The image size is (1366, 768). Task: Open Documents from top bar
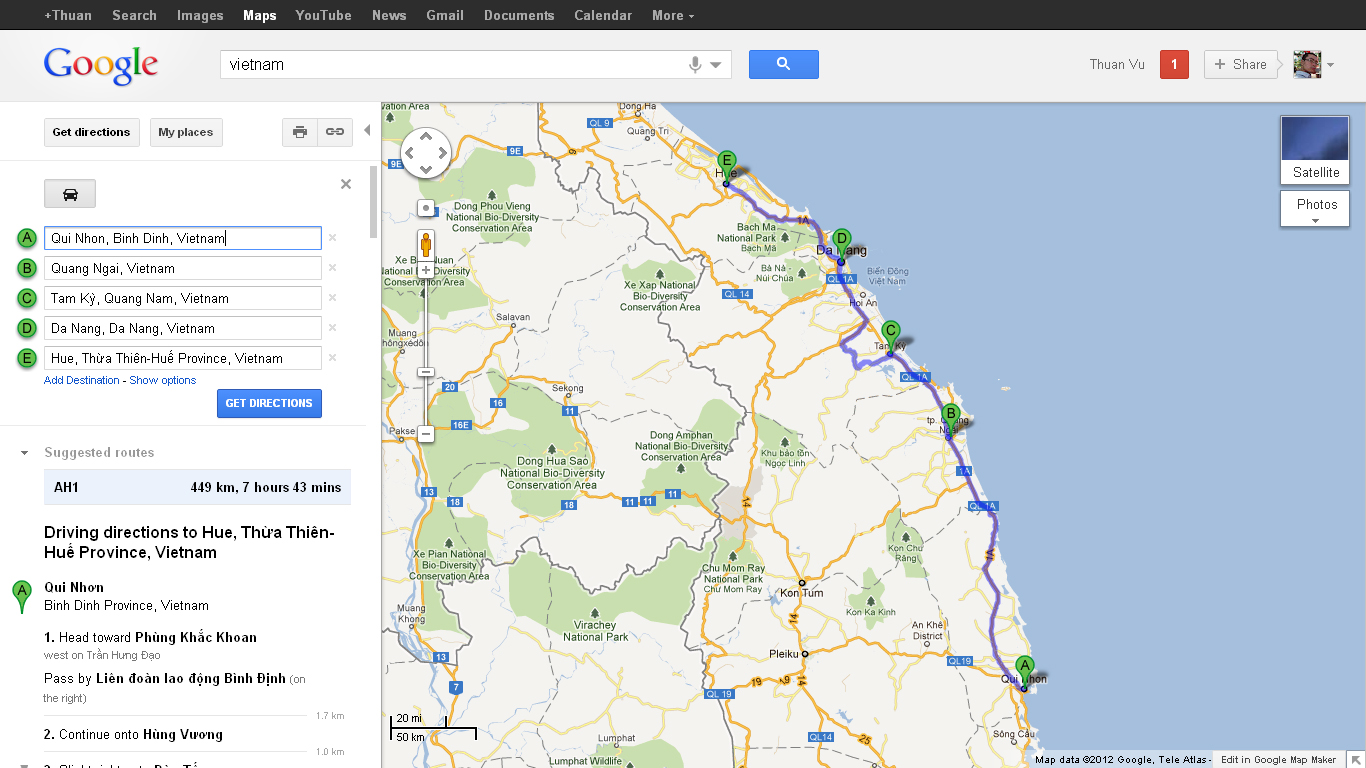pos(519,15)
